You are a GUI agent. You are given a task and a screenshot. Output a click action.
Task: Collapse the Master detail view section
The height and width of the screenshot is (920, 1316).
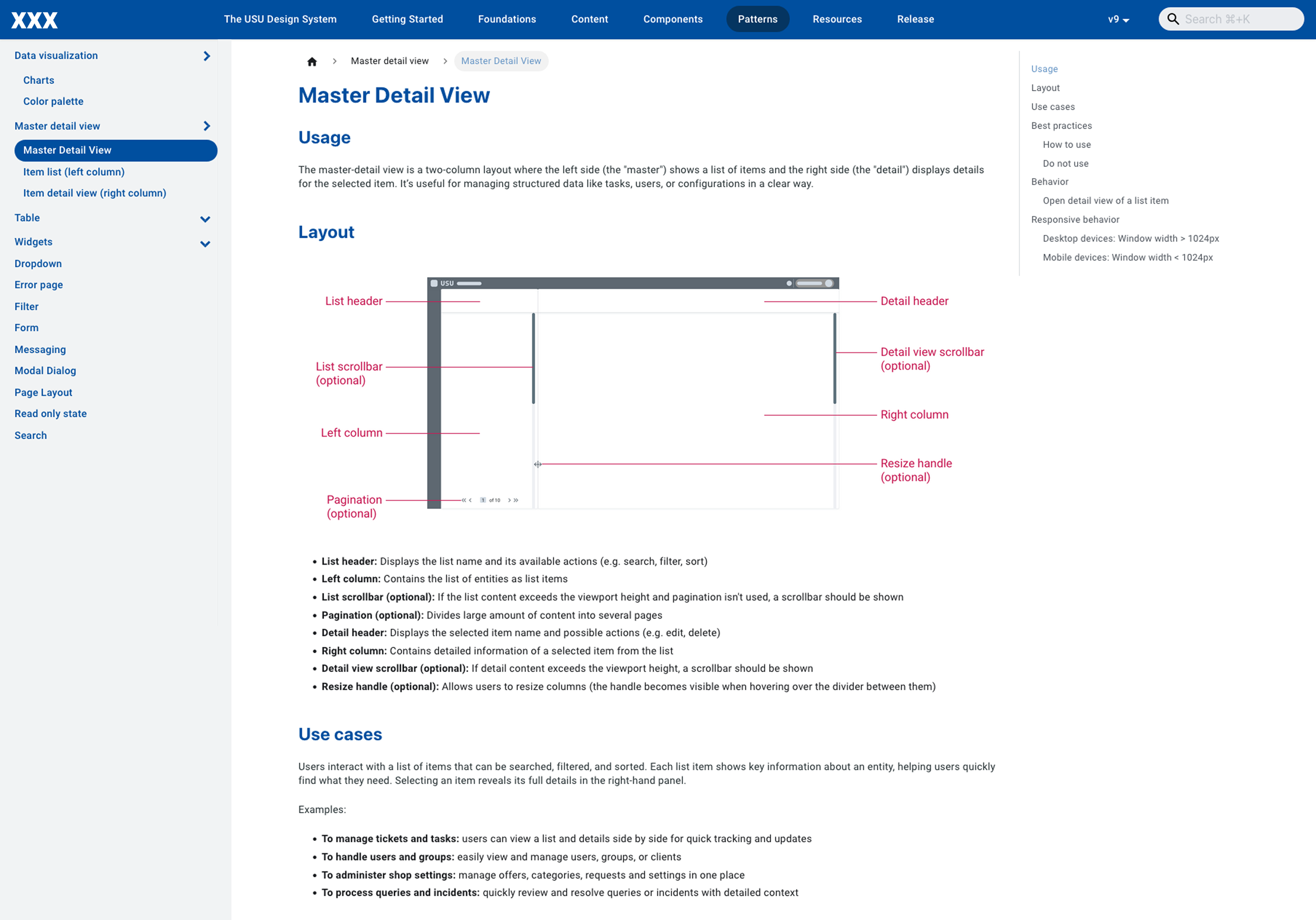[x=206, y=126]
